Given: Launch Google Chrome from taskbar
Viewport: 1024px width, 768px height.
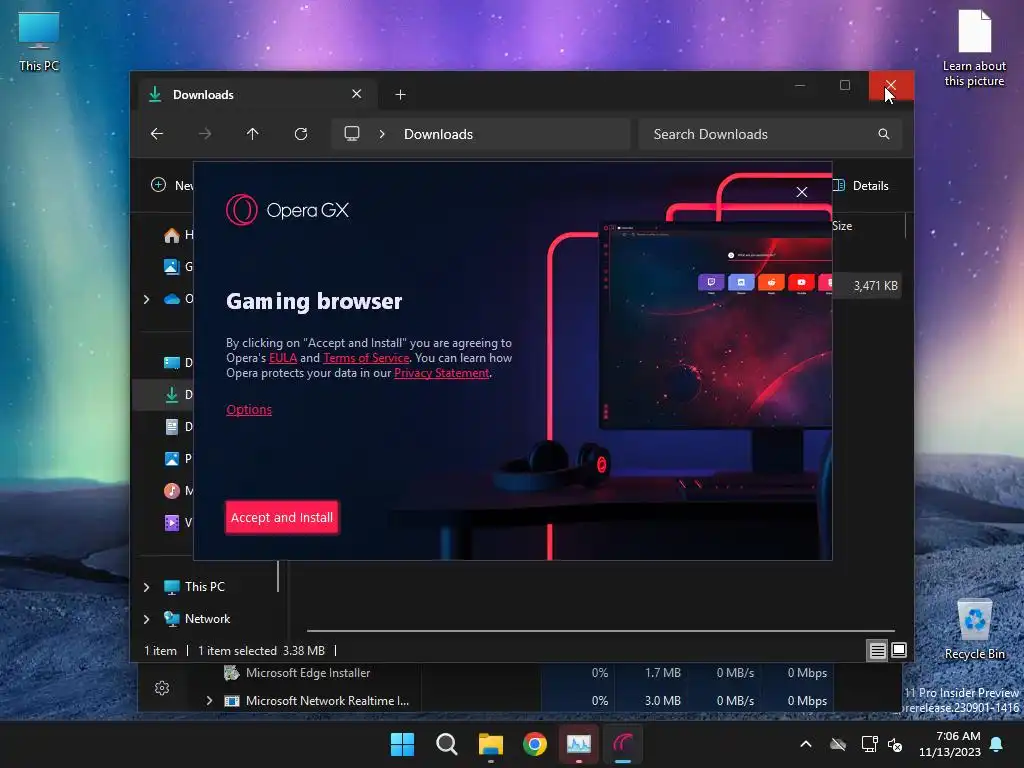Looking at the screenshot, I should 535,744.
